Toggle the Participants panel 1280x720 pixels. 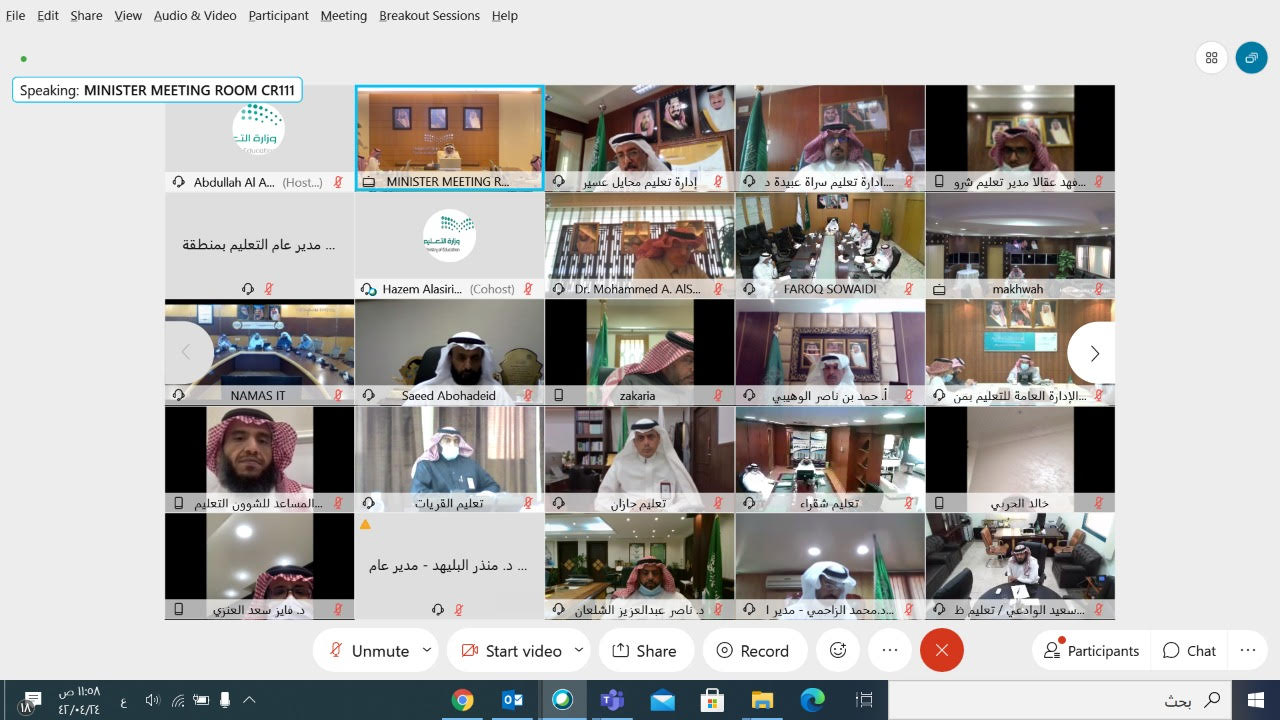click(x=1091, y=650)
